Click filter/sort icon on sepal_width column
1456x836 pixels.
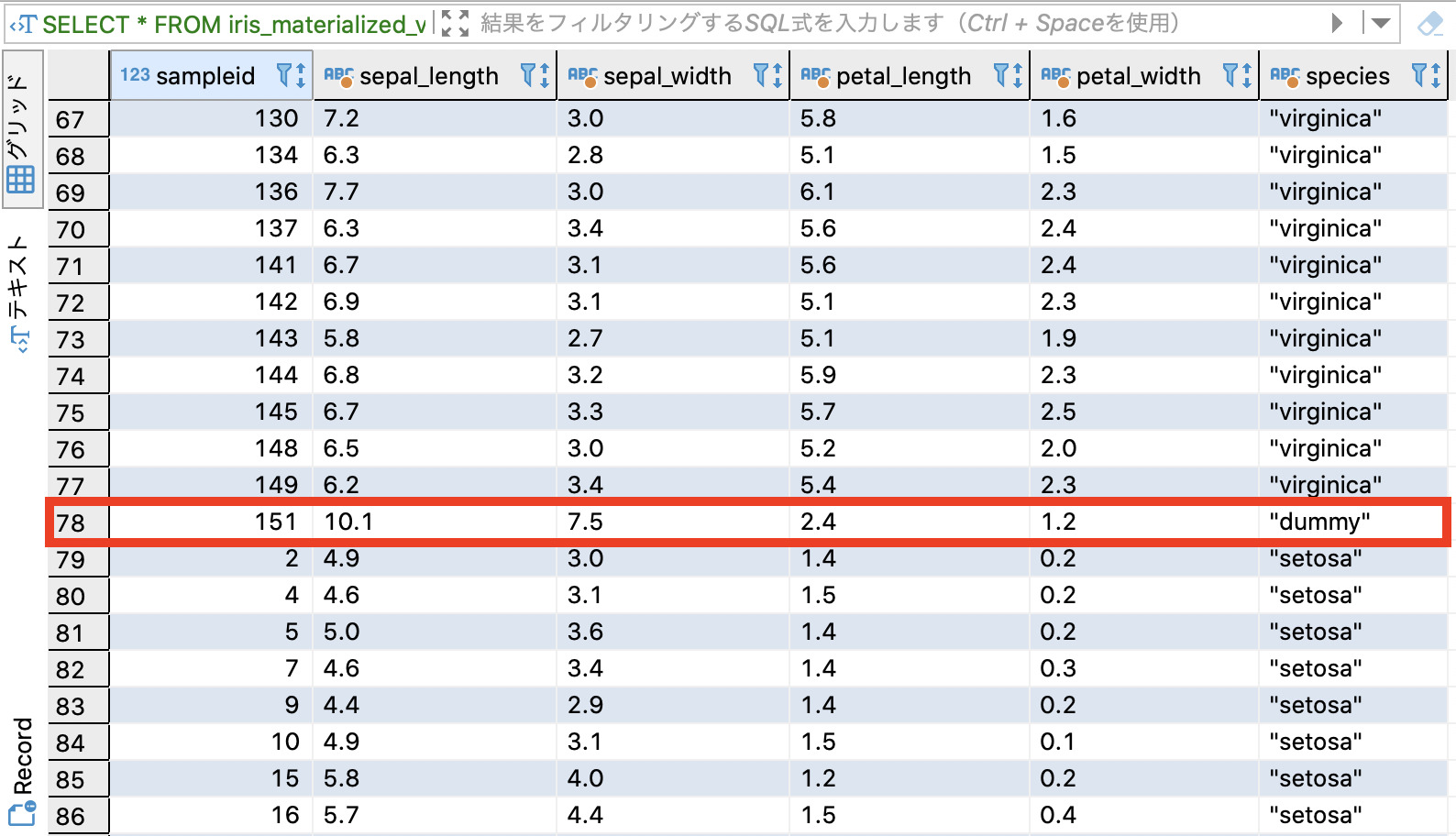pyautogui.click(x=767, y=75)
